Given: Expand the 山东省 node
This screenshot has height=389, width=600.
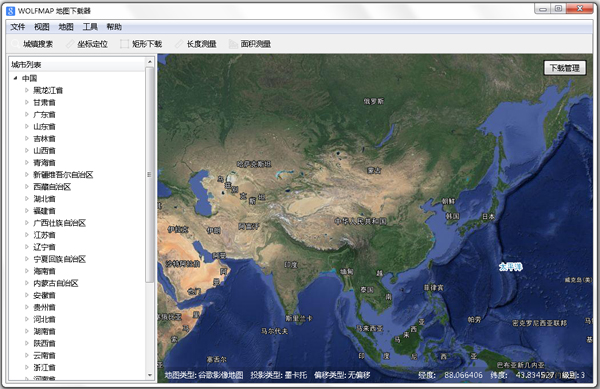Looking at the screenshot, I should coord(27,126).
